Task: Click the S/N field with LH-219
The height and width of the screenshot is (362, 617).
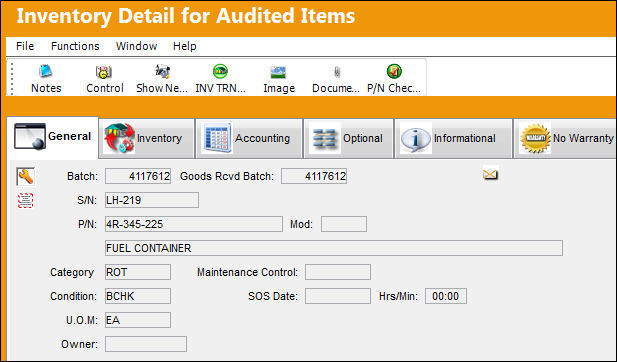Action: click(152, 200)
